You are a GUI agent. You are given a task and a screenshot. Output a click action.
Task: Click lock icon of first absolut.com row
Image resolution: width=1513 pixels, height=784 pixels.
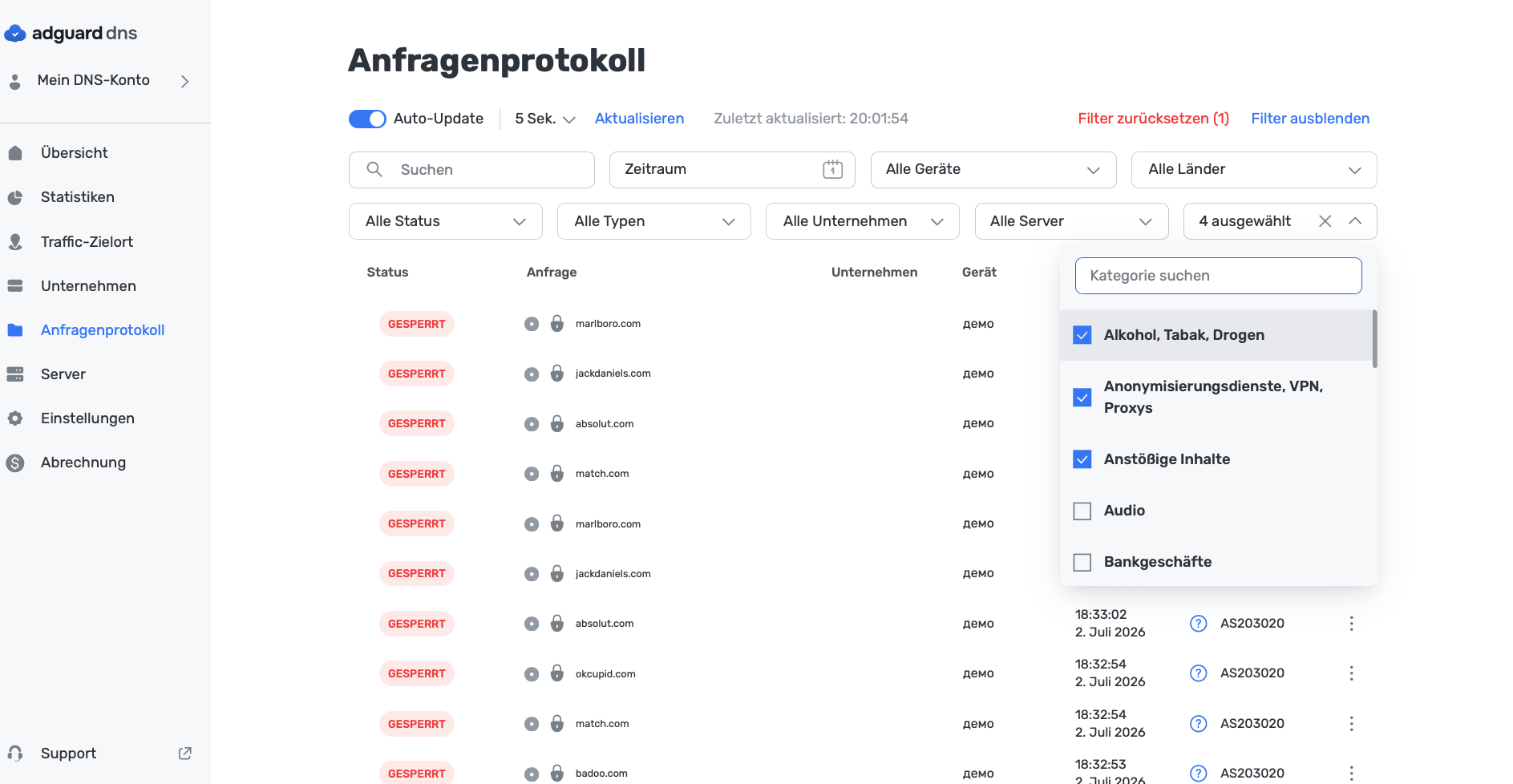[x=557, y=423]
